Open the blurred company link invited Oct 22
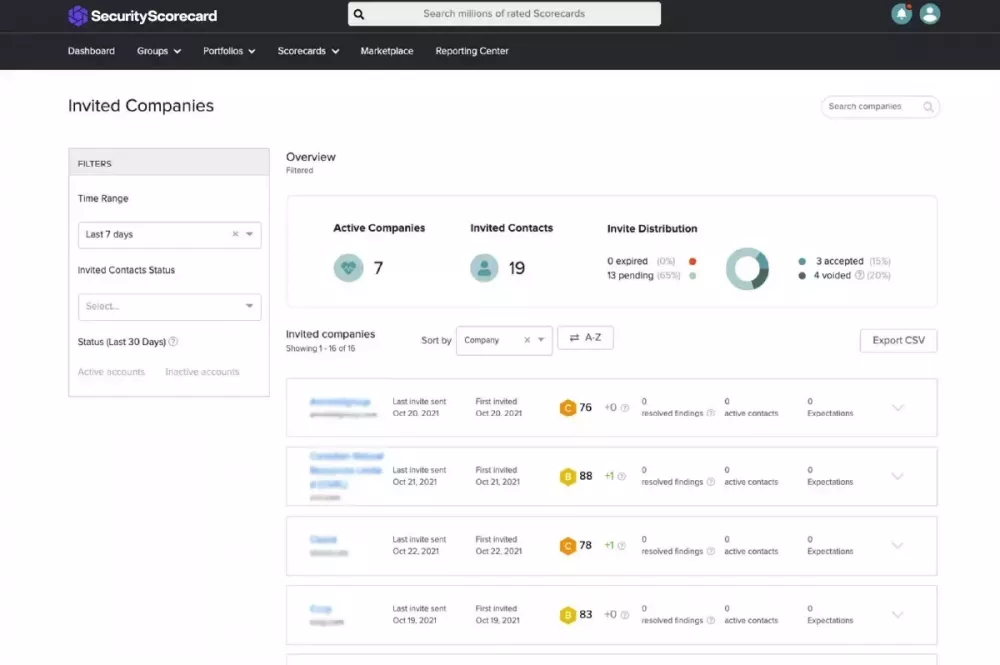Image resolution: width=1000 pixels, height=665 pixels. pos(323,539)
